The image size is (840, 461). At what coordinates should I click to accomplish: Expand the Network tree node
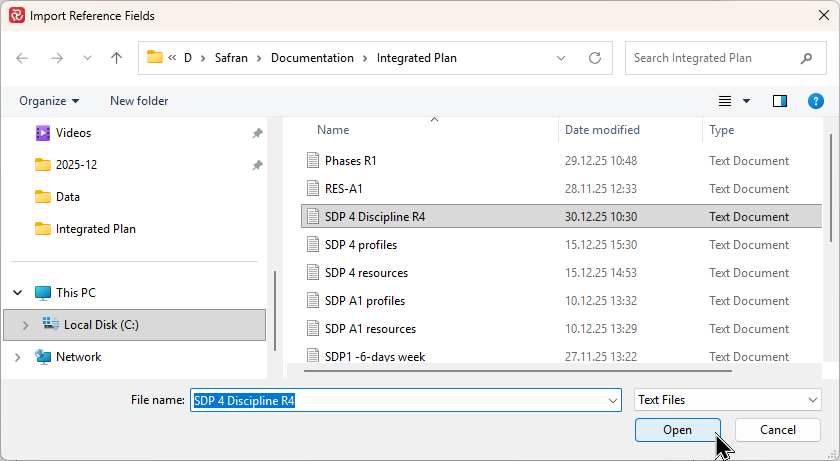(18, 357)
